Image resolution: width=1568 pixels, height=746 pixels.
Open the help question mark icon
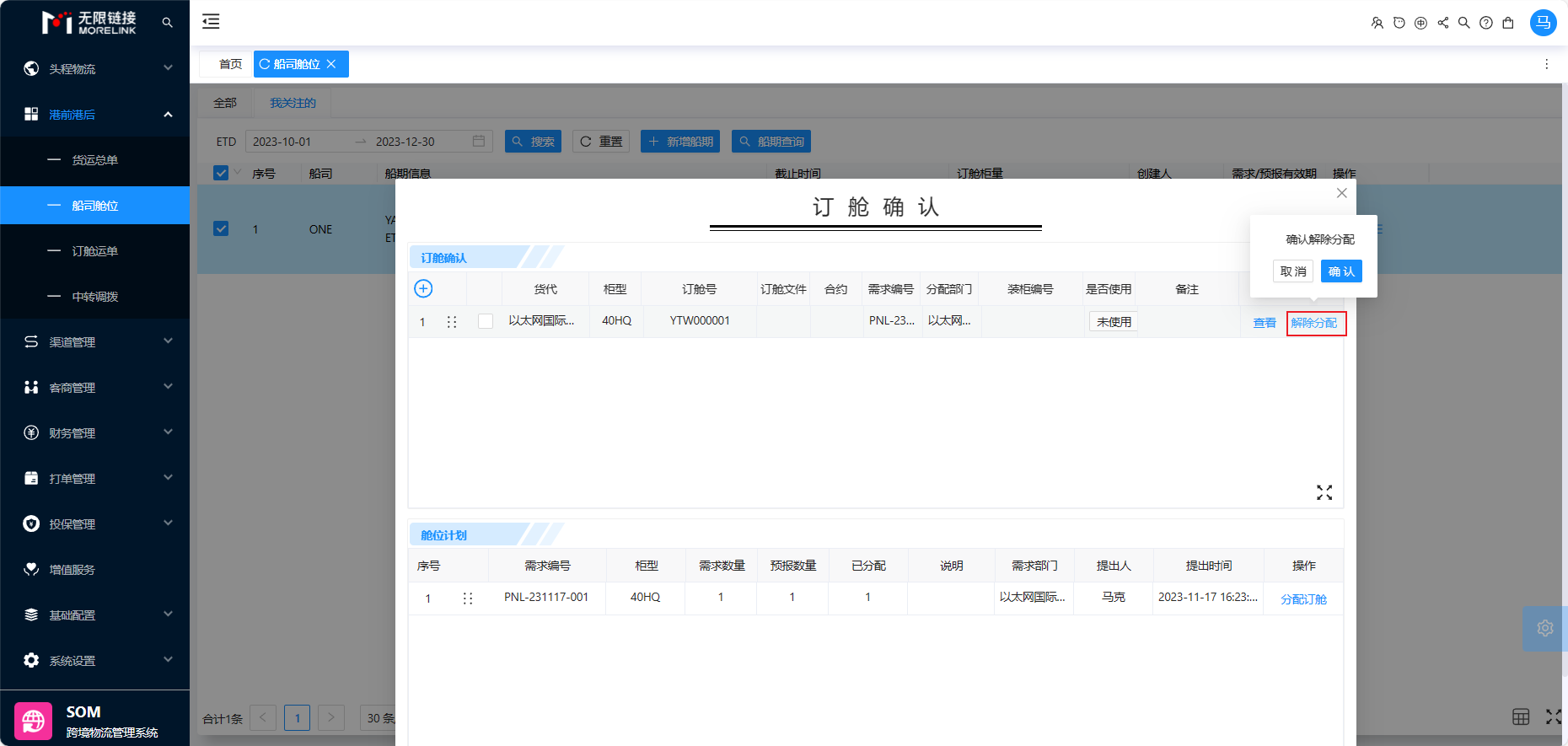coord(1486,23)
